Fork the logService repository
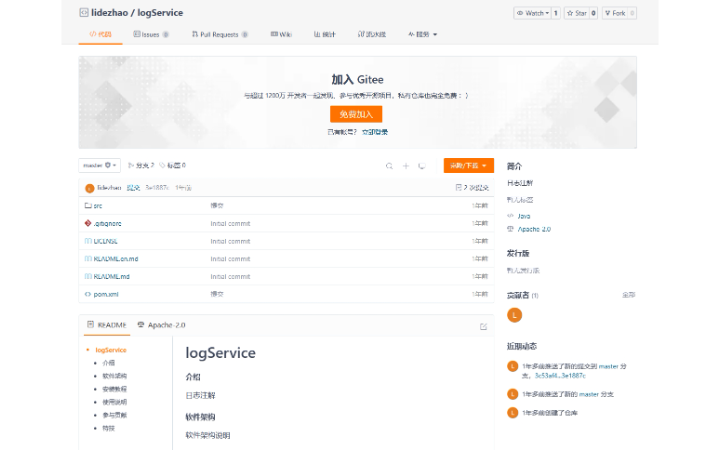This screenshot has width=720, height=450. (619, 13)
